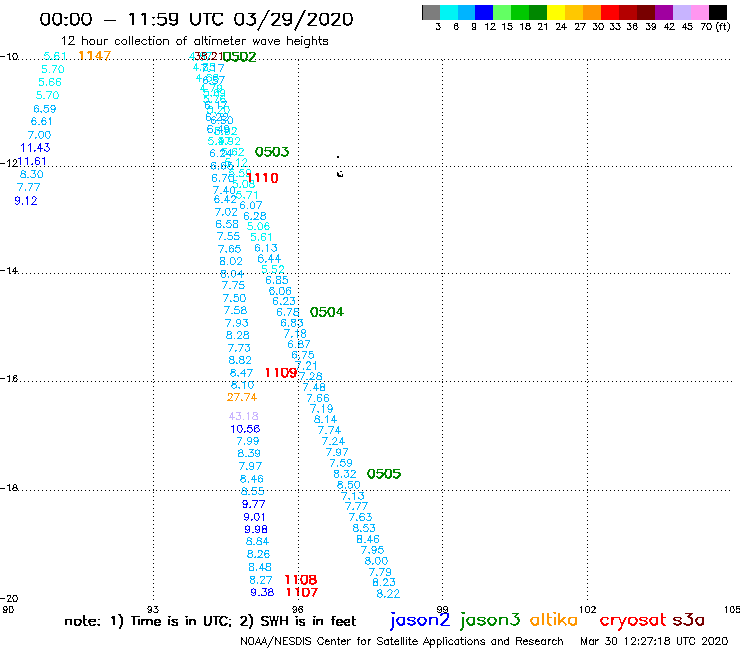Select the cyan swatch in color legend
Screen dimensions: 740x650
pyautogui.click(x=449, y=12)
